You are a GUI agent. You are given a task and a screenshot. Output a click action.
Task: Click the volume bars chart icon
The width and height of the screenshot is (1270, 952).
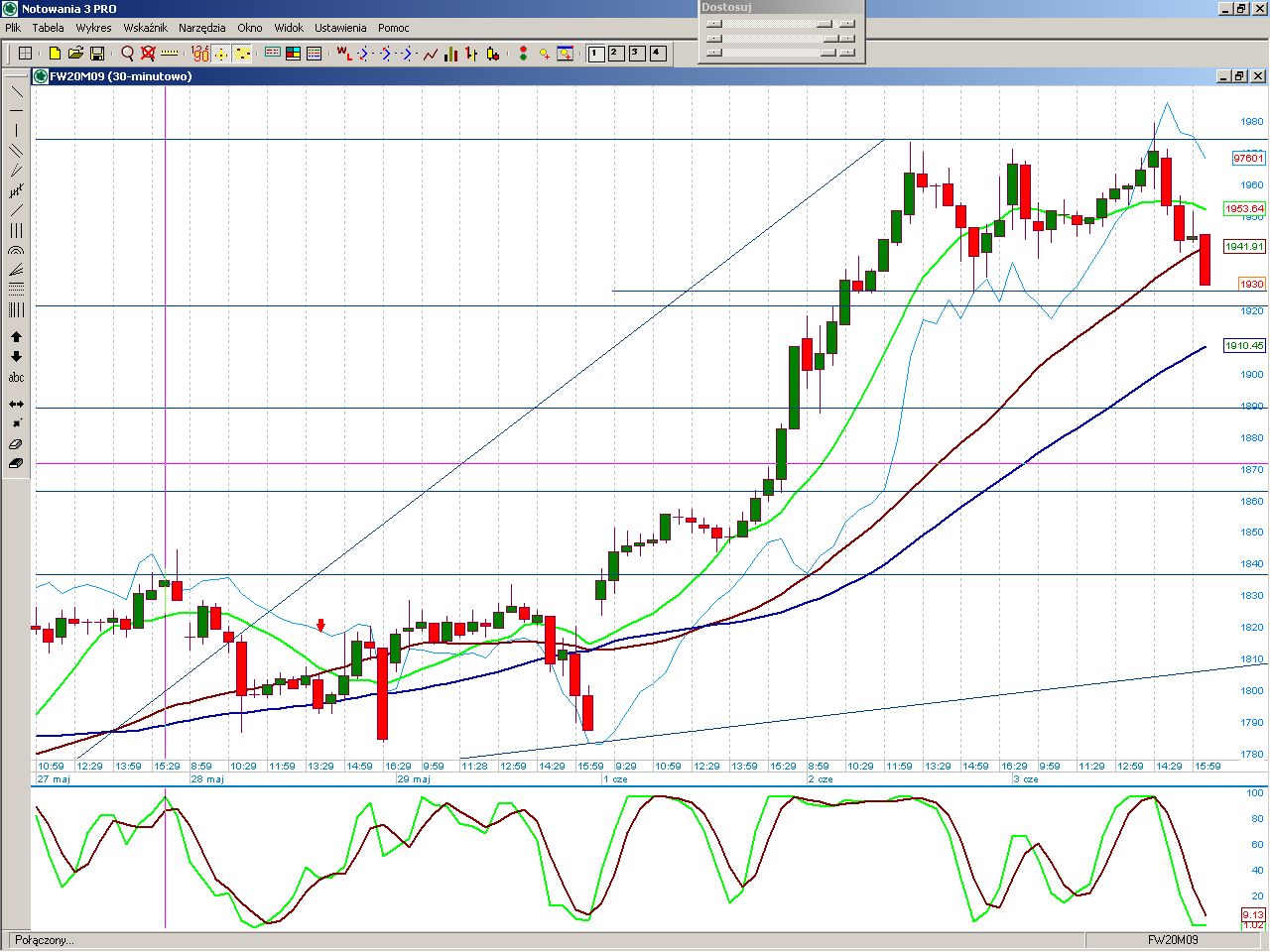click(450, 54)
